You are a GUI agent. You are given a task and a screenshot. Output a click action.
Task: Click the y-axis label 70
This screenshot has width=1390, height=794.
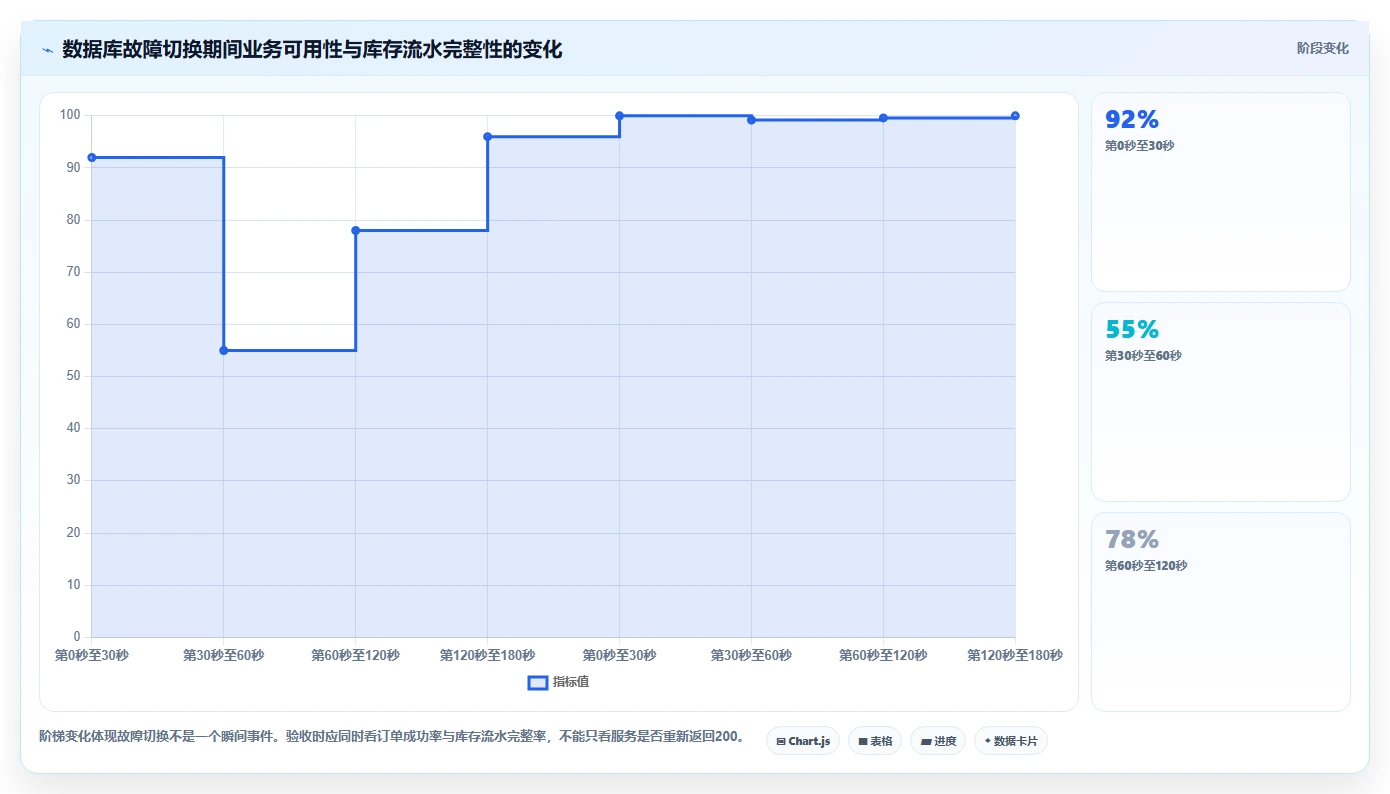73,272
